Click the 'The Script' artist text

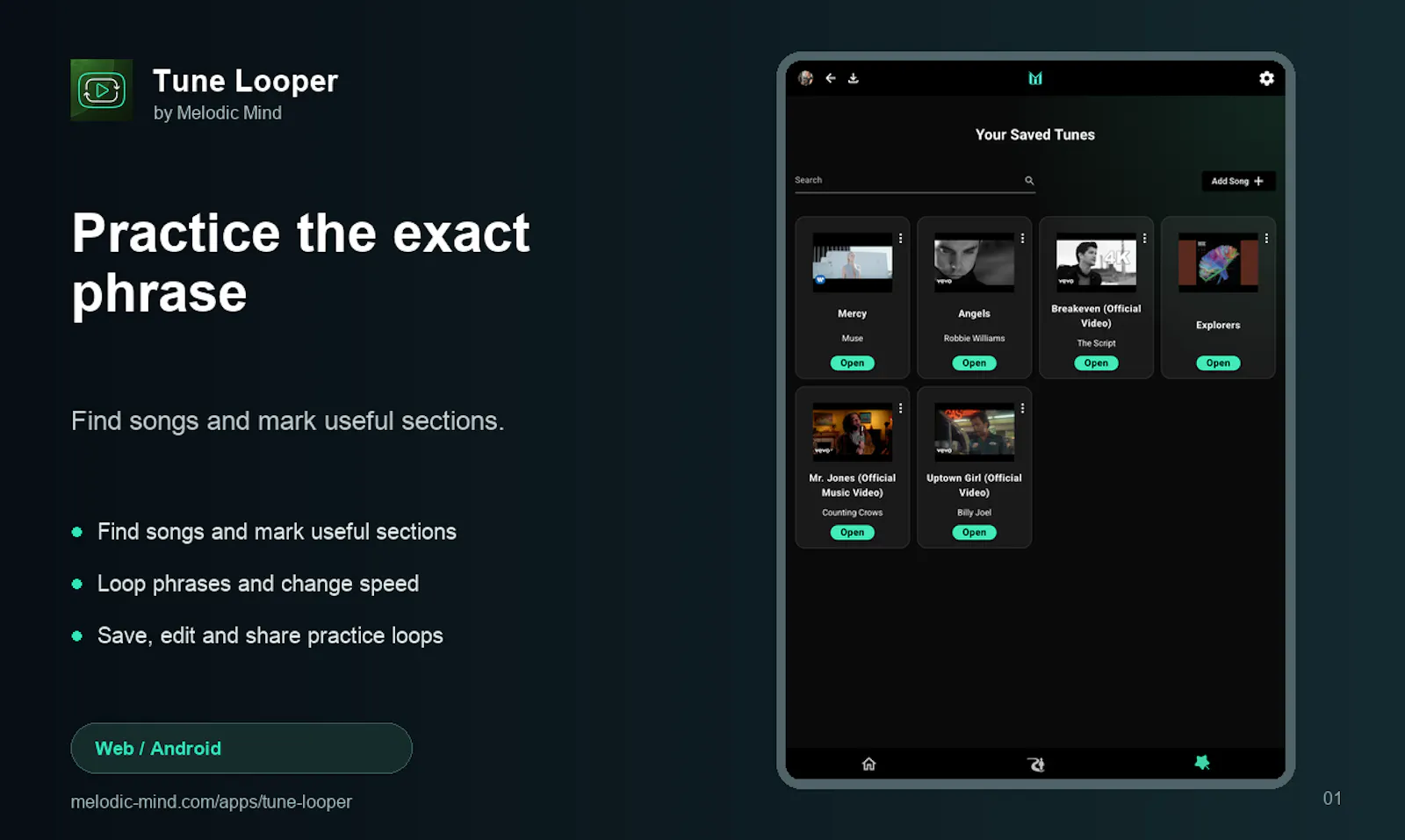click(x=1096, y=343)
